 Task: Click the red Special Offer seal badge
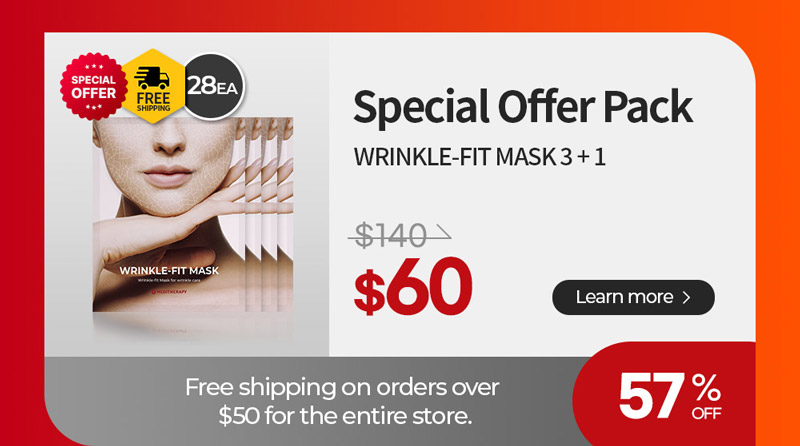coord(93,87)
